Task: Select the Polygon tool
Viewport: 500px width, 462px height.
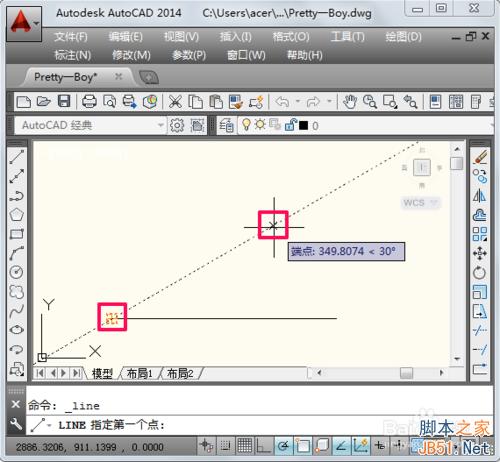Action: pos(16,215)
